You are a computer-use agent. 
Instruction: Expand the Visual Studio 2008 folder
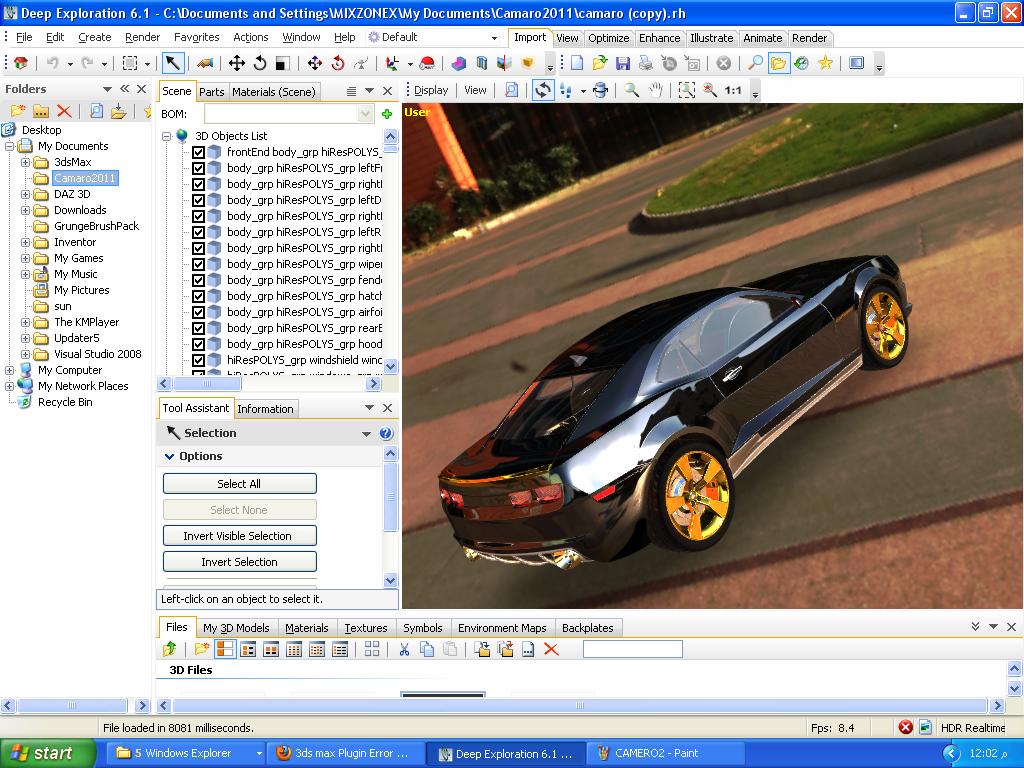tap(25, 354)
